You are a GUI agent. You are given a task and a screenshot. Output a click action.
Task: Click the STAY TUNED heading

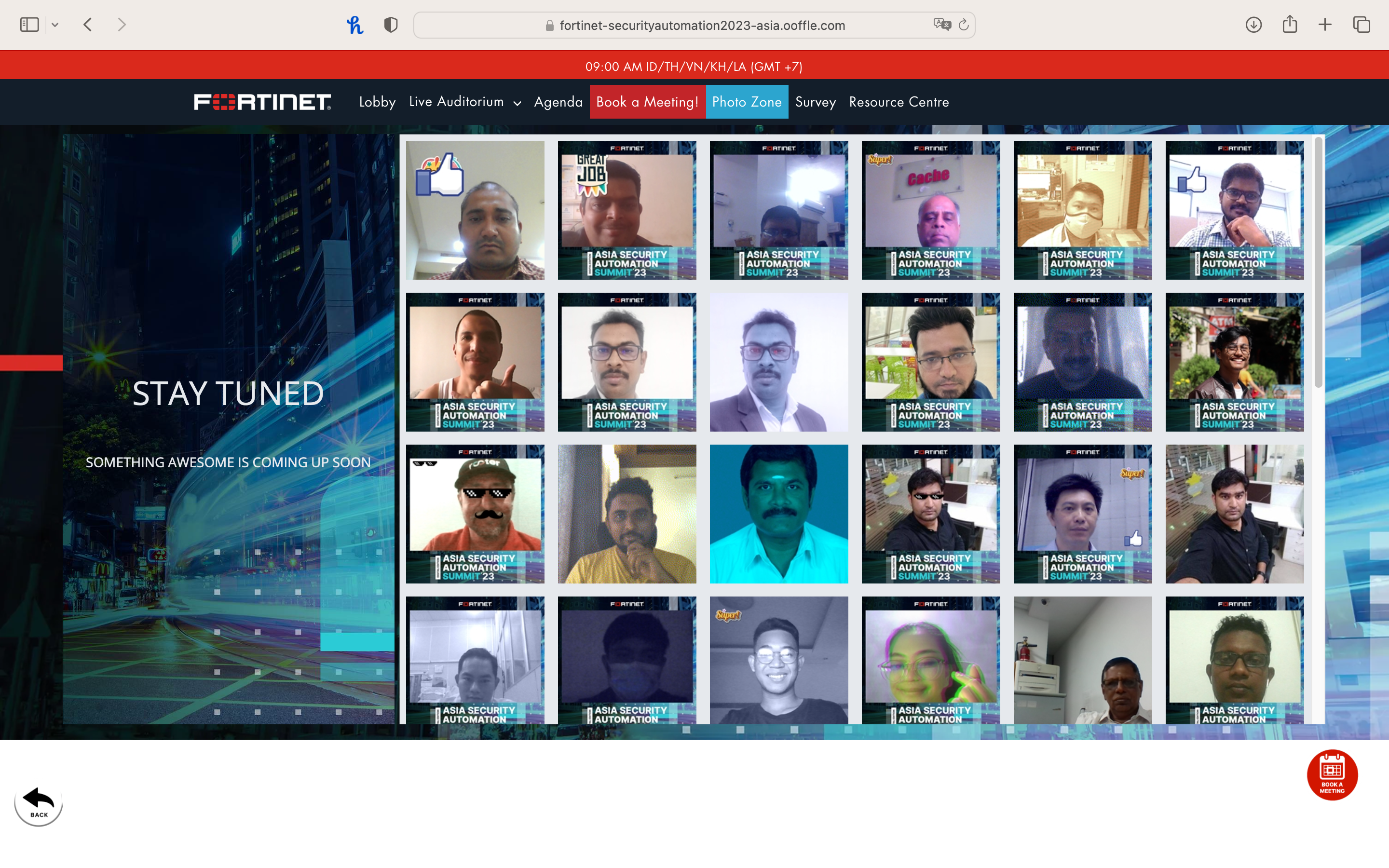pyautogui.click(x=229, y=394)
